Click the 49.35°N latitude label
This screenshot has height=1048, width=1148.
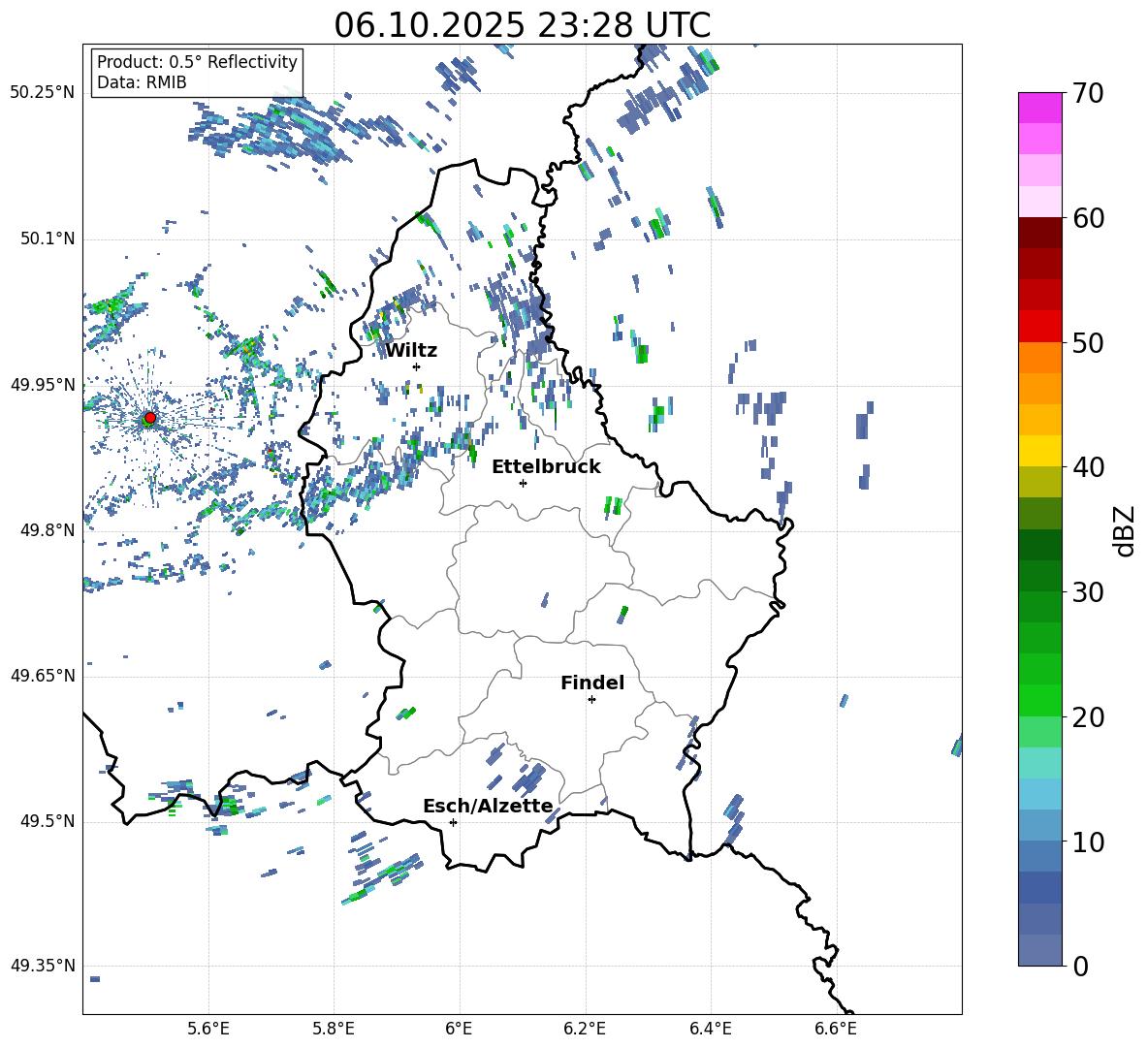click(43, 966)
